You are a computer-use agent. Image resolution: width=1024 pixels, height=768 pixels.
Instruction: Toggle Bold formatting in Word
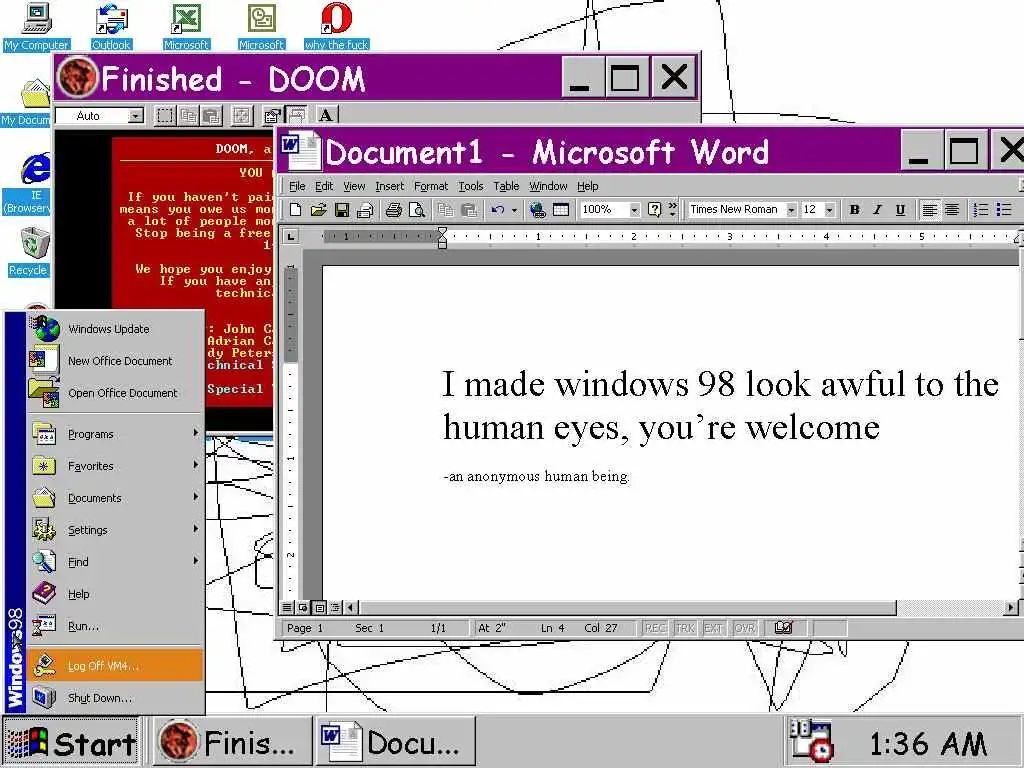(x=854, y=210)
